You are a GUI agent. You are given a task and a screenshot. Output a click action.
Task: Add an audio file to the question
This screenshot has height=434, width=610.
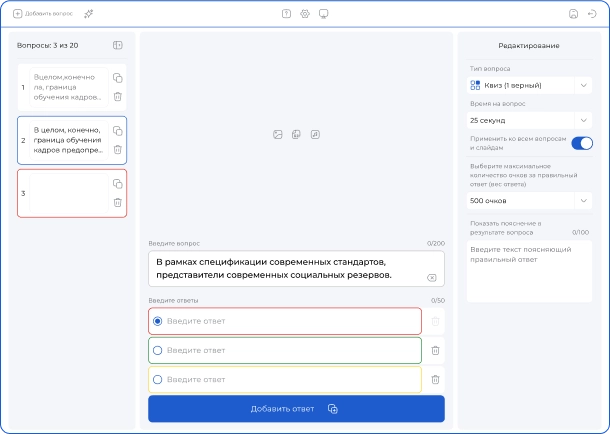point(315,135)
